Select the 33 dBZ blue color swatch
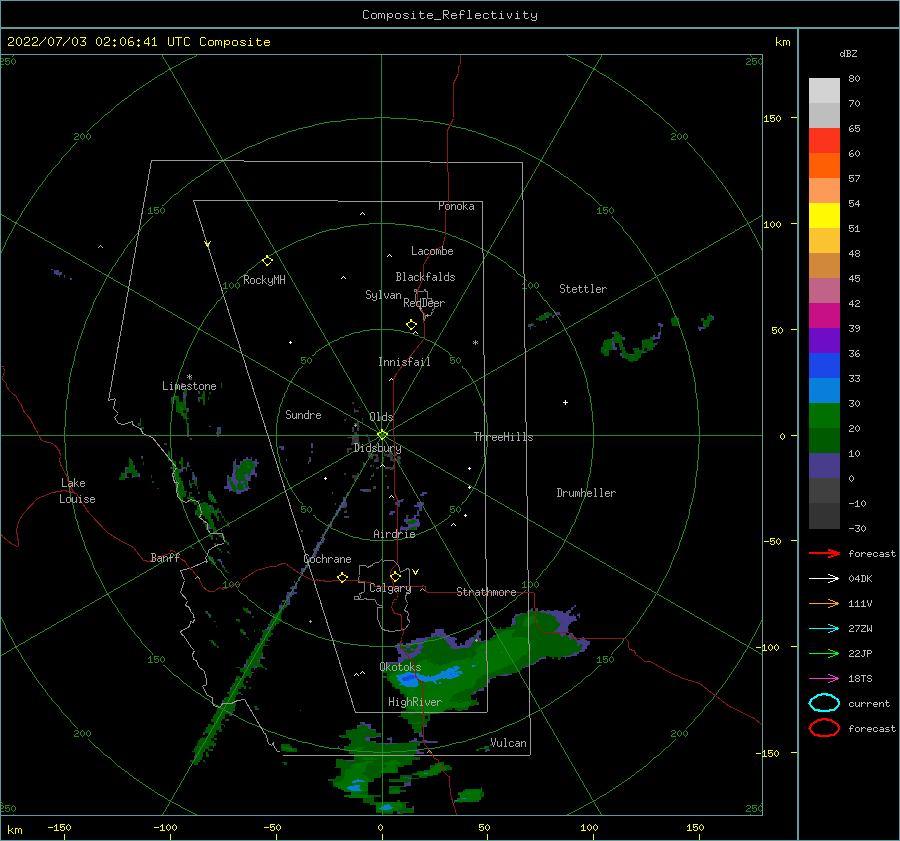Image resolution: width=900 pixels, height=841 pixels. pyautogui.click(x=824, y=365)
